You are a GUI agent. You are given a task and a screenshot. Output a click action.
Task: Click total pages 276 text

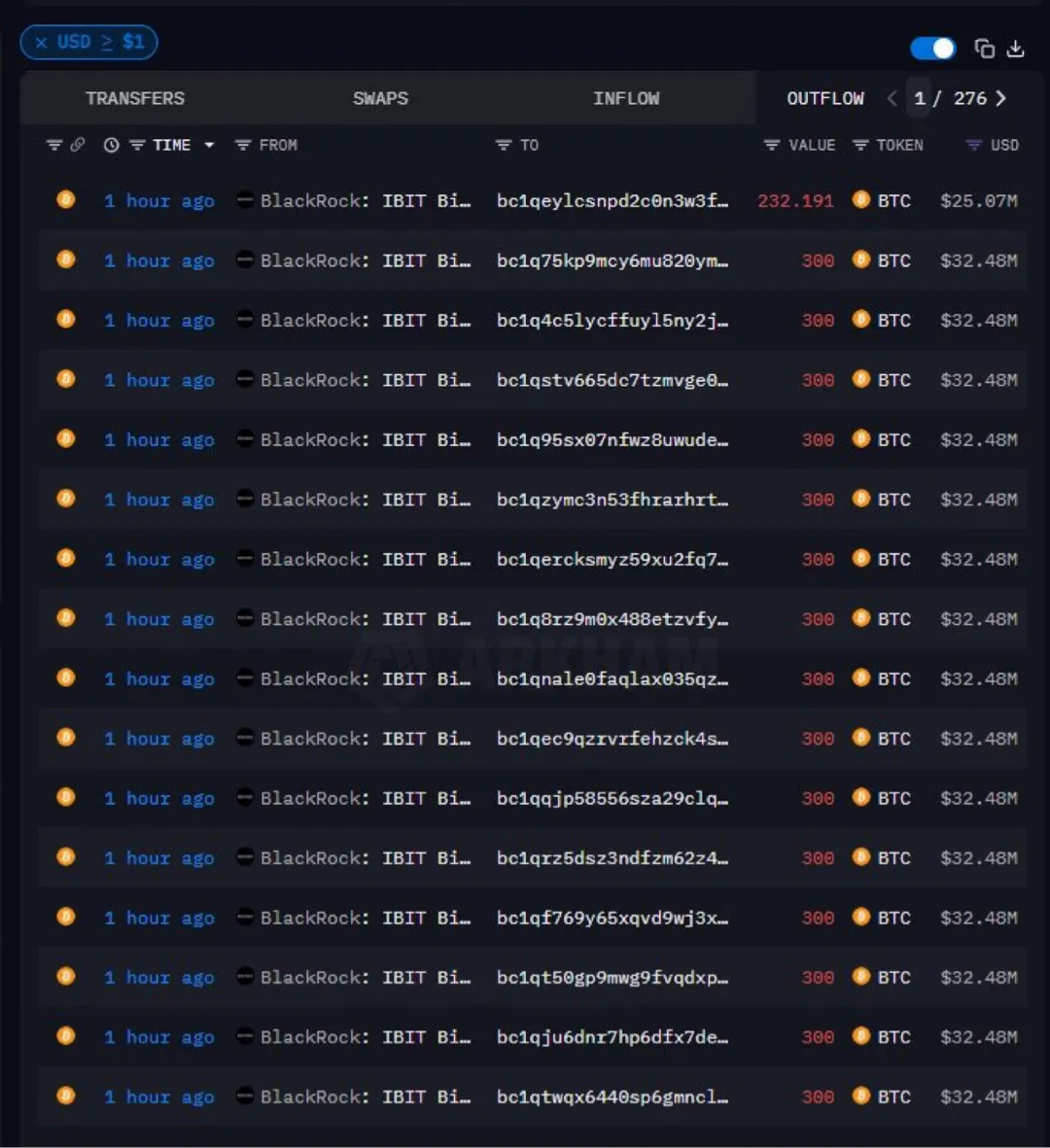(x=970, y=98)
